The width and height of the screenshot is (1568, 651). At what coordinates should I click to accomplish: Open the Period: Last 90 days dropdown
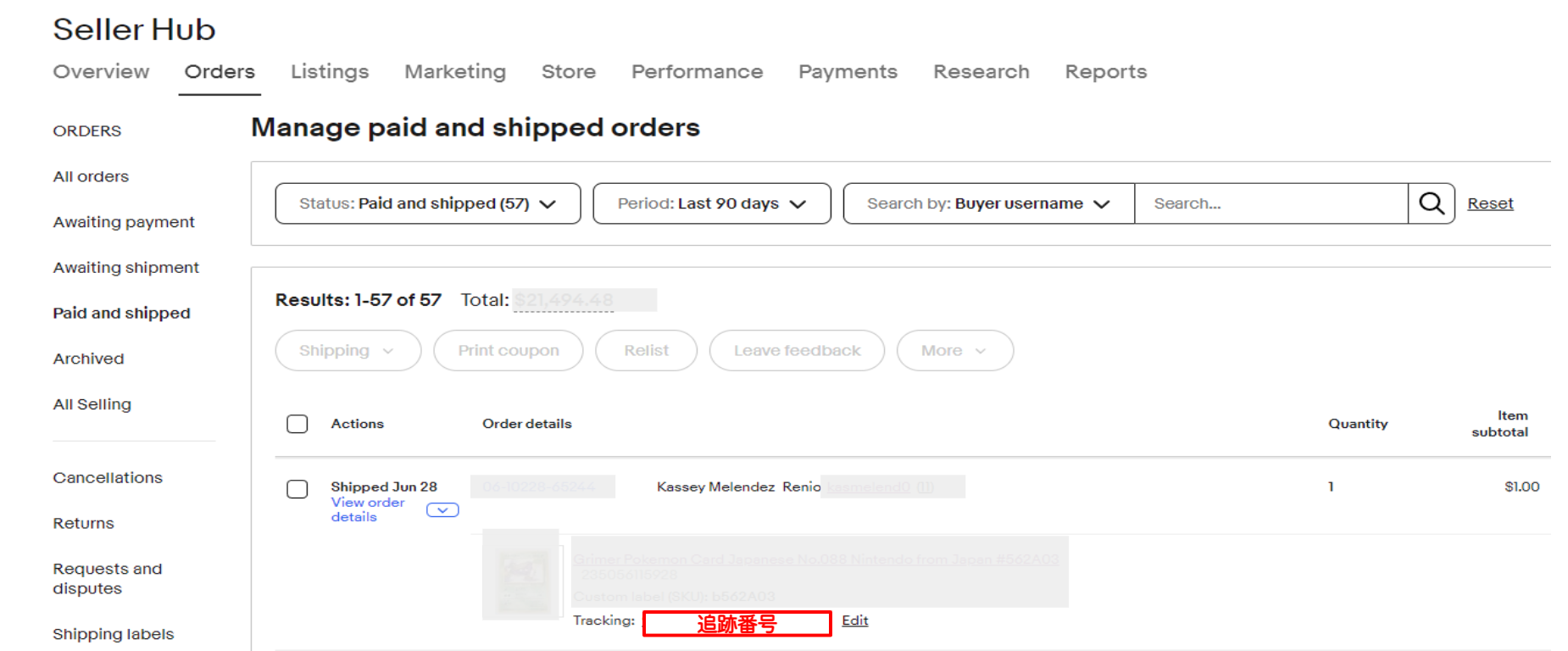click(712, 203)
